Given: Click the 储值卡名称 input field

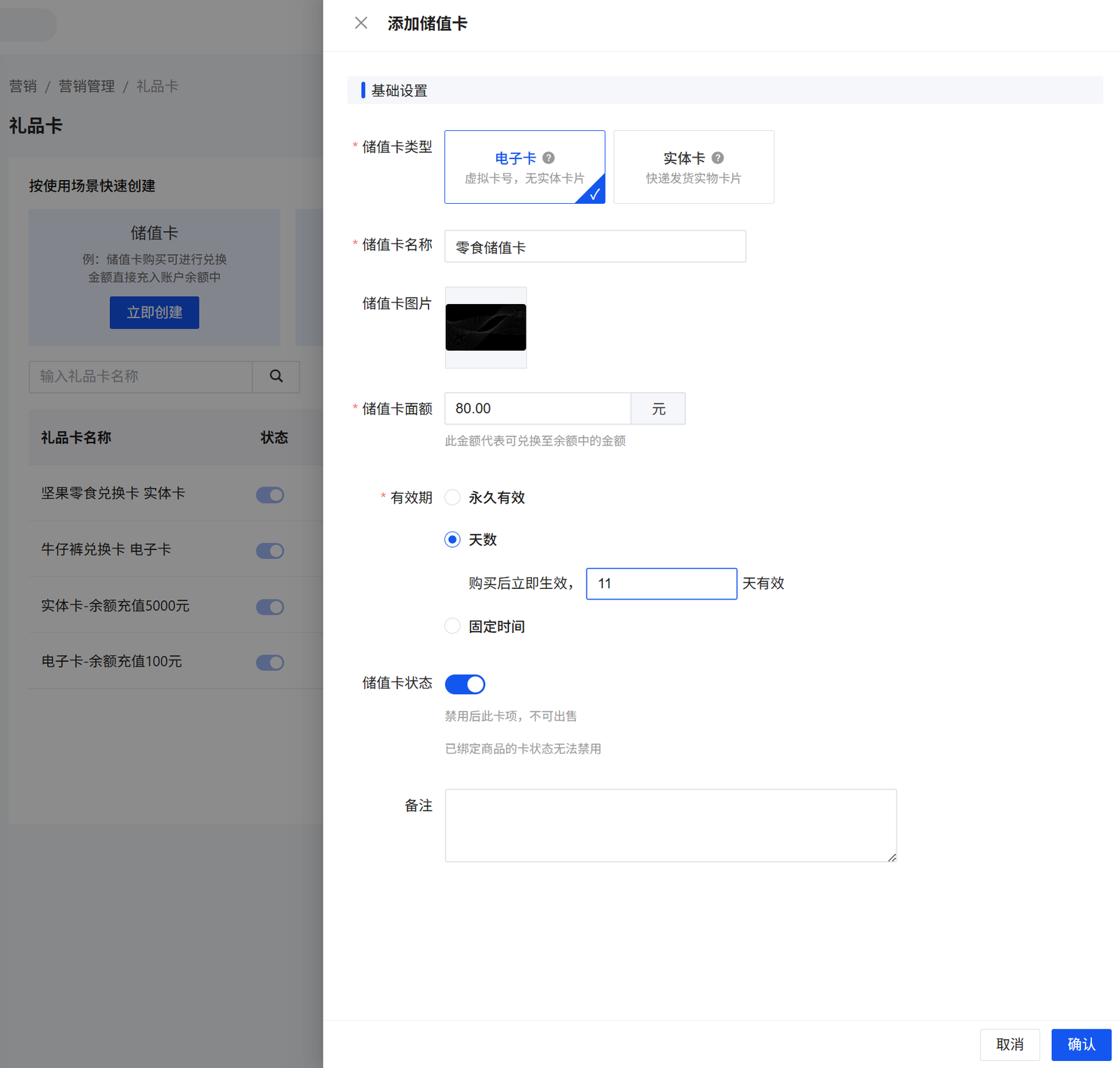Looking at the screenshot, I should [595, 247].
